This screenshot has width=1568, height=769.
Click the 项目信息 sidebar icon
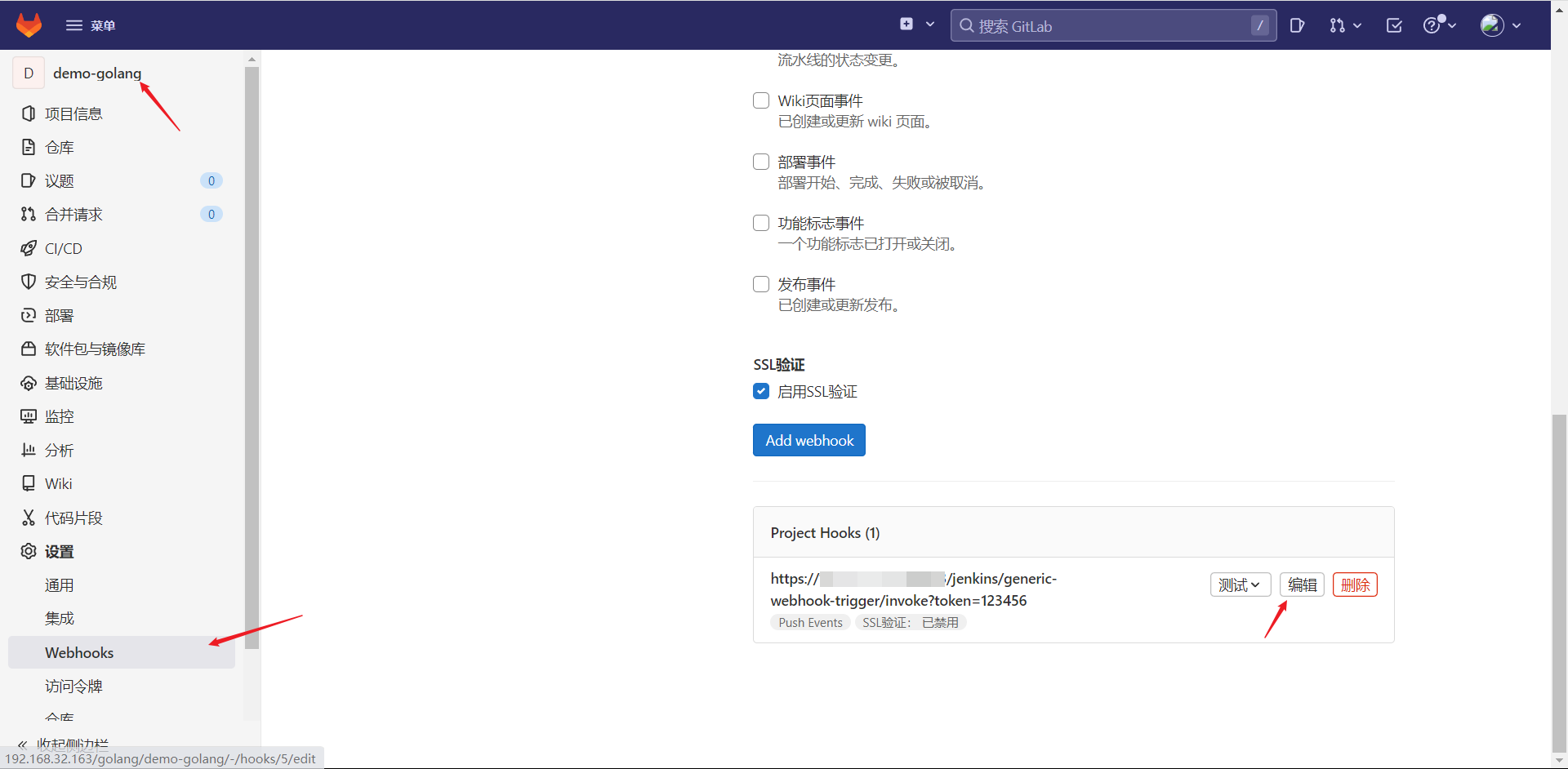click(x=29, y=113)
